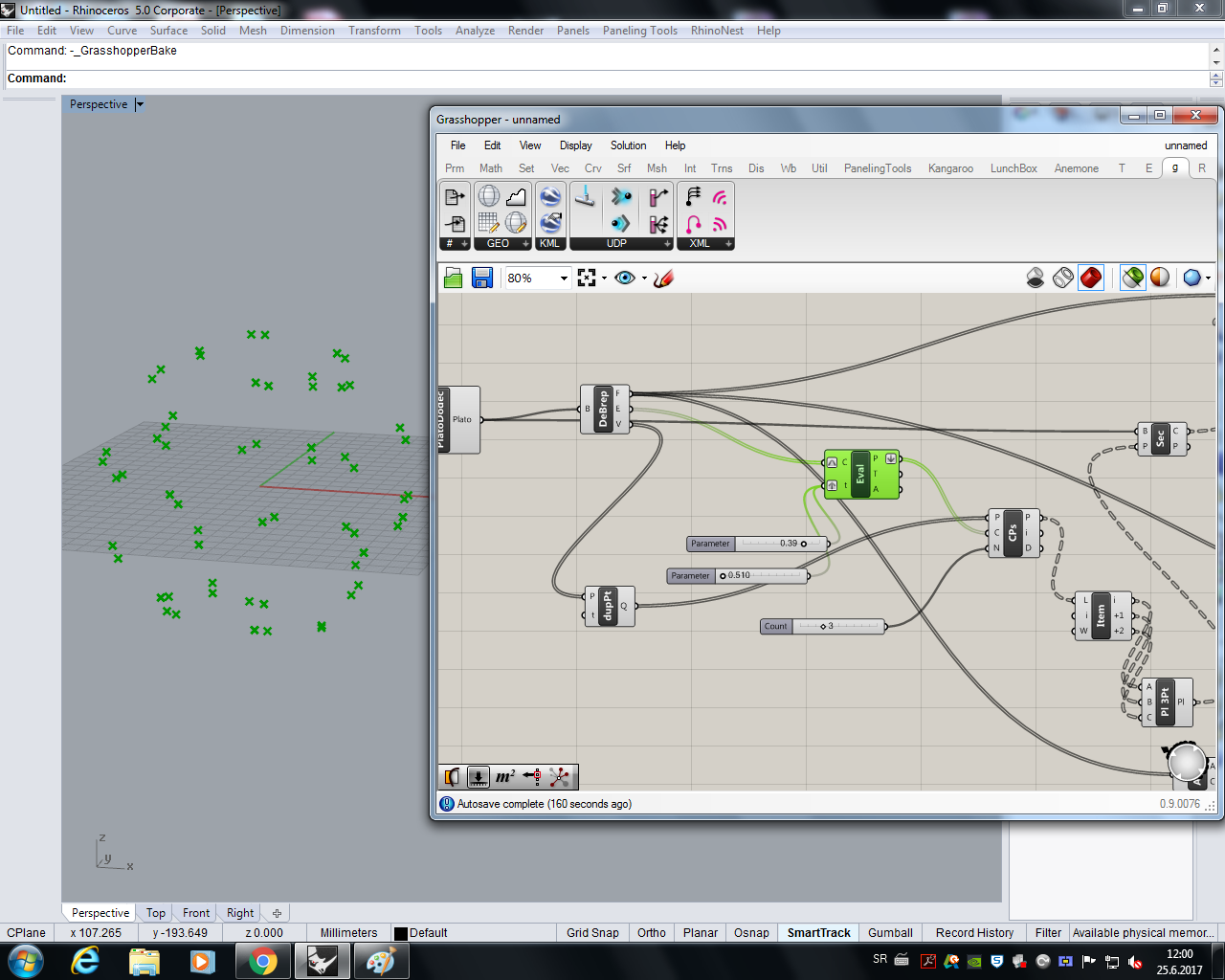Toggle the download-arrow widget button
1225x980 pixels.
tap(478, 777)
